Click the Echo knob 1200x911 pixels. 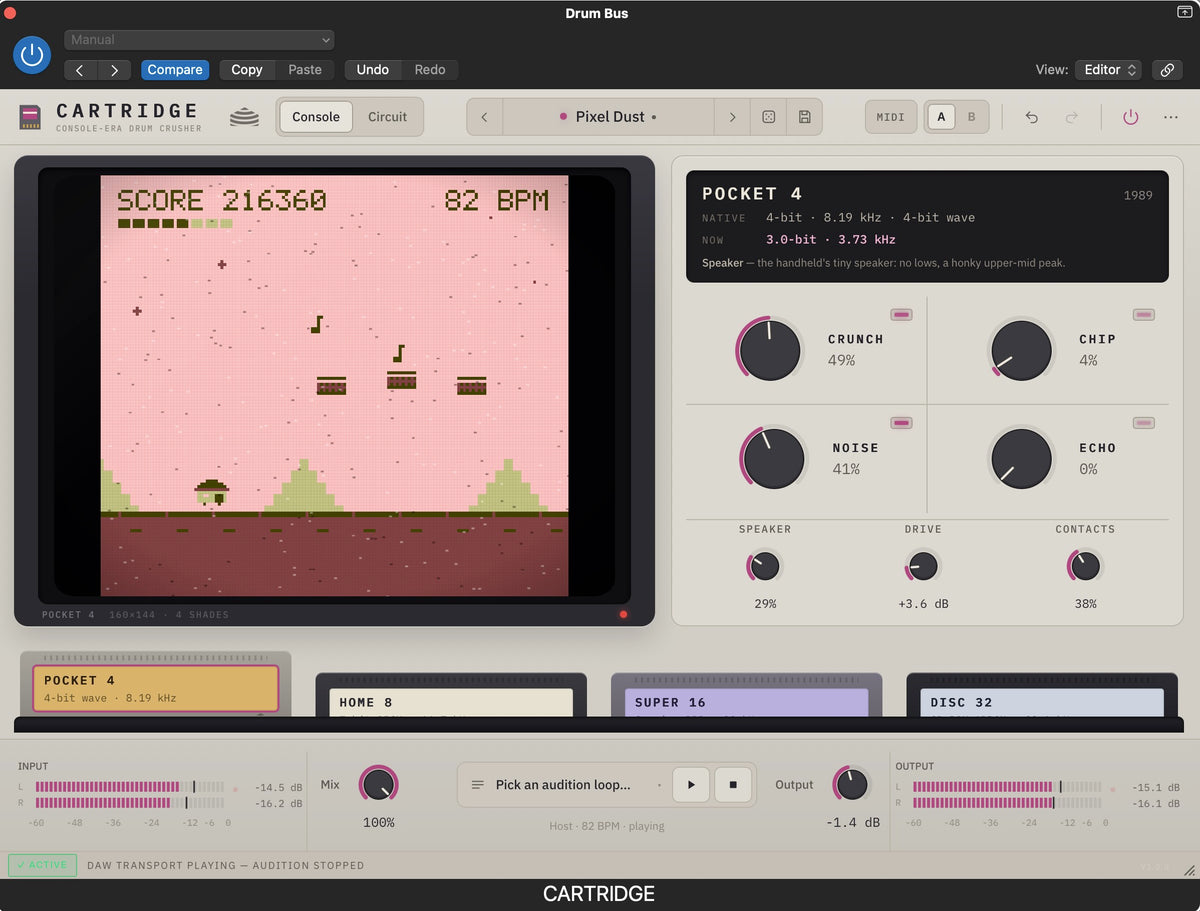[1022, 459]
